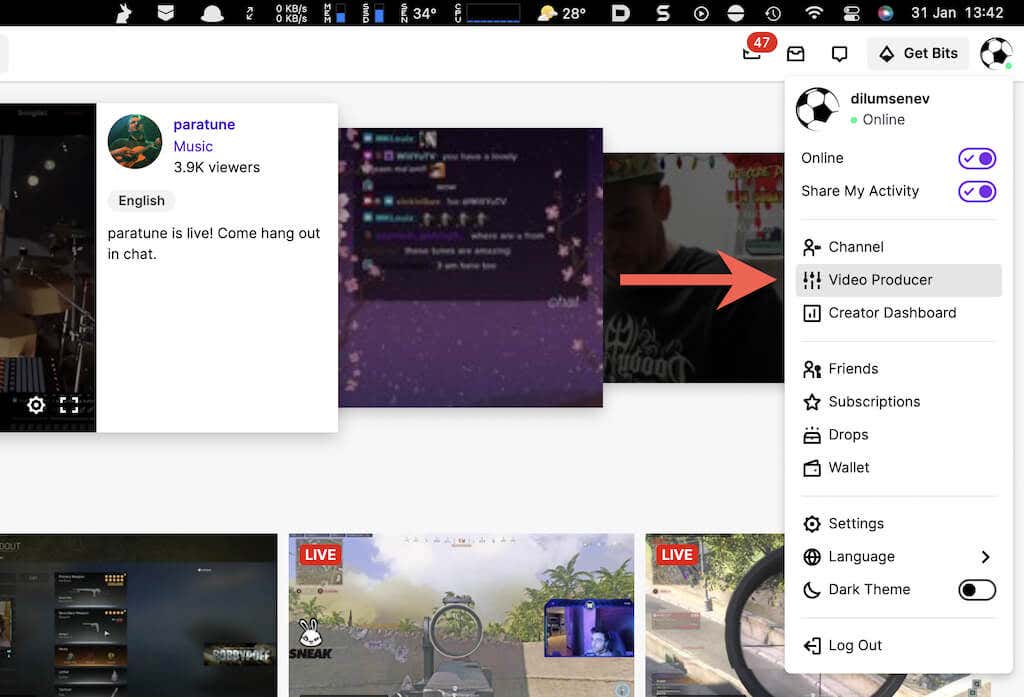Expand the Language submenu chevron

985,556
